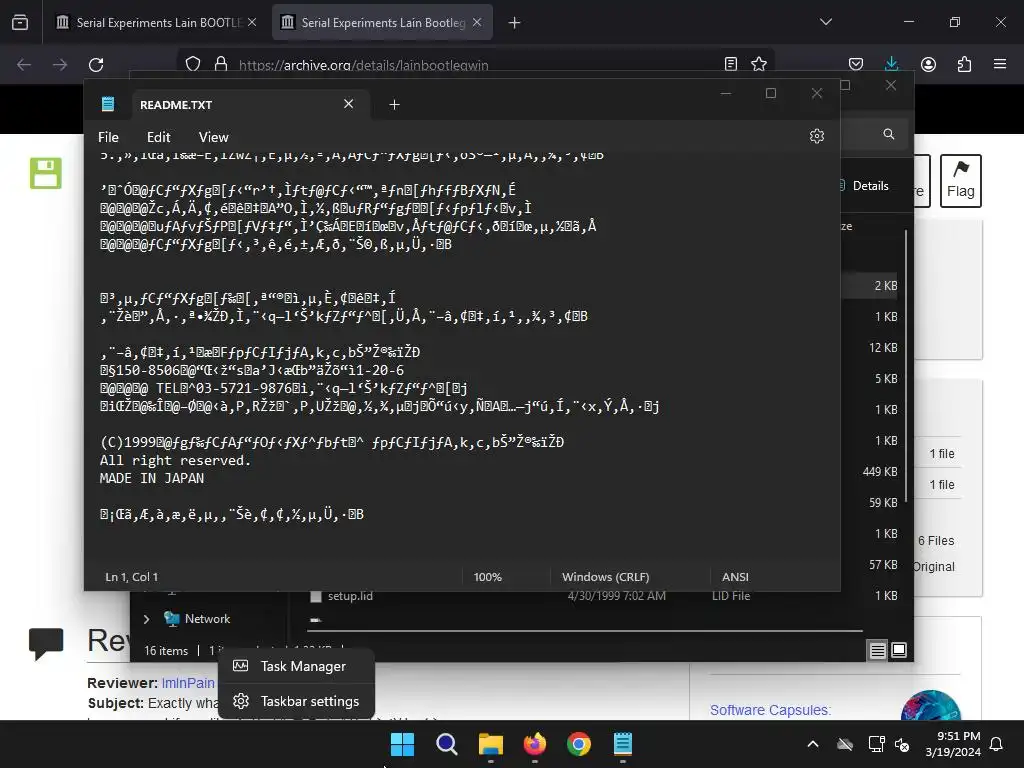Image resolution: width=1024 pixels, height=768 pixels.
Task: Go back in Firefox
Action: 24,64
